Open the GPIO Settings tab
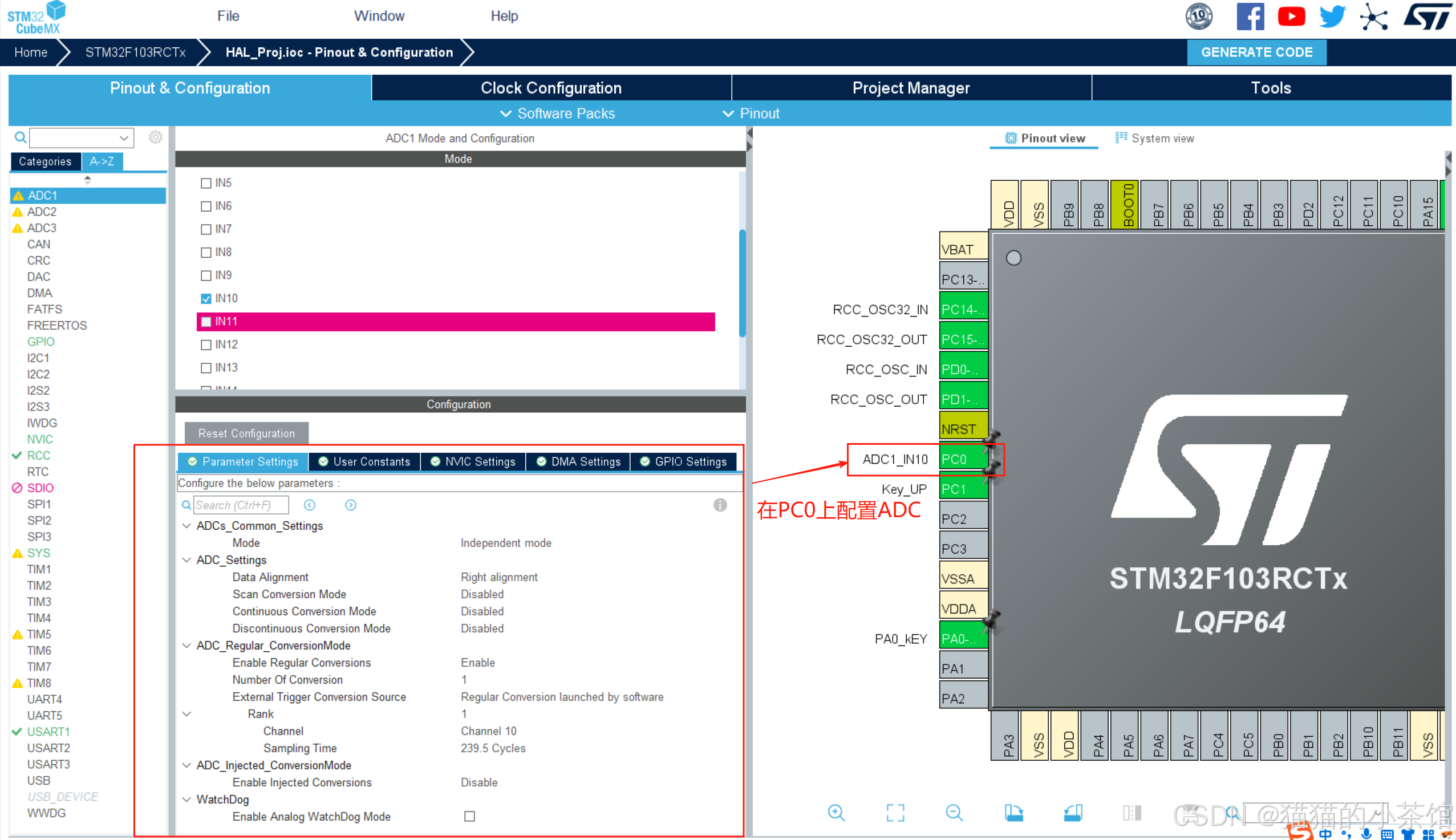This screenshot has height=840, width=1456. pyautogui.click(x=684, y=461)
